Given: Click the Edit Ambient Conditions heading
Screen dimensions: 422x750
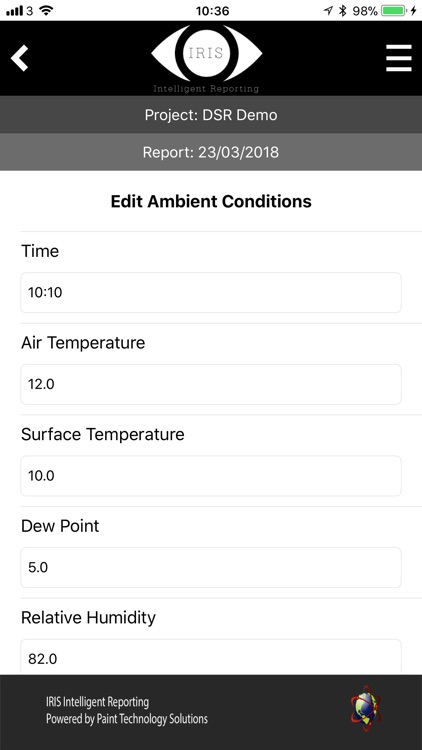Looking at the screenshot, I should coord(211,201).
